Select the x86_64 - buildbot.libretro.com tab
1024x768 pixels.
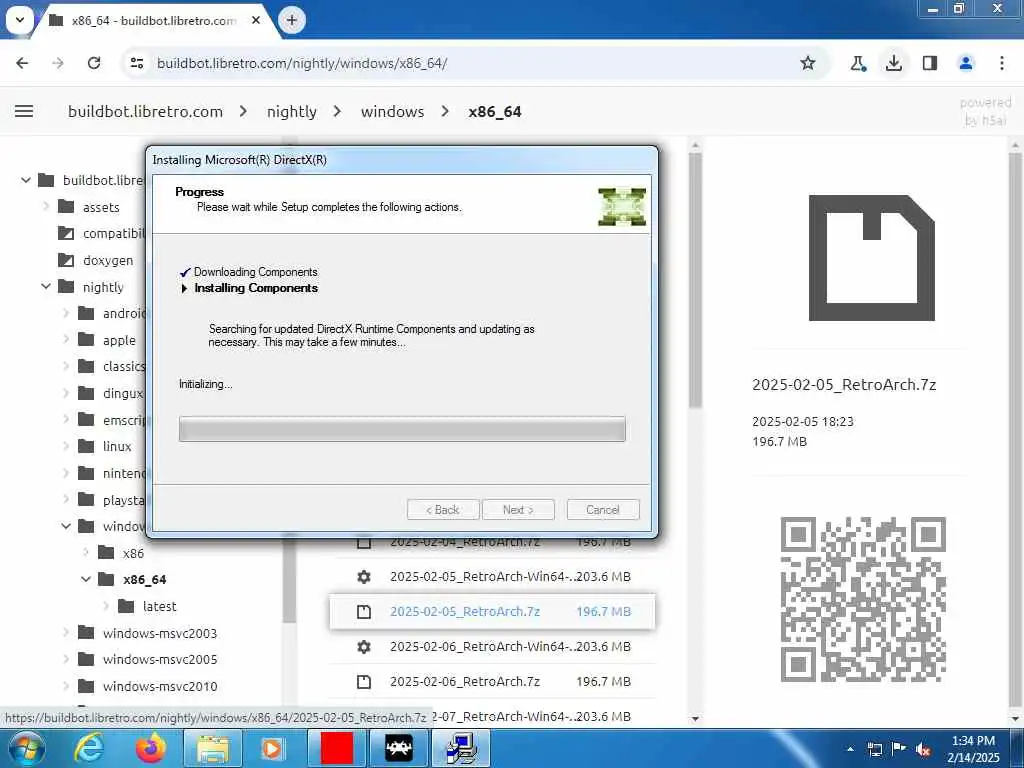[x=154, y=20]
